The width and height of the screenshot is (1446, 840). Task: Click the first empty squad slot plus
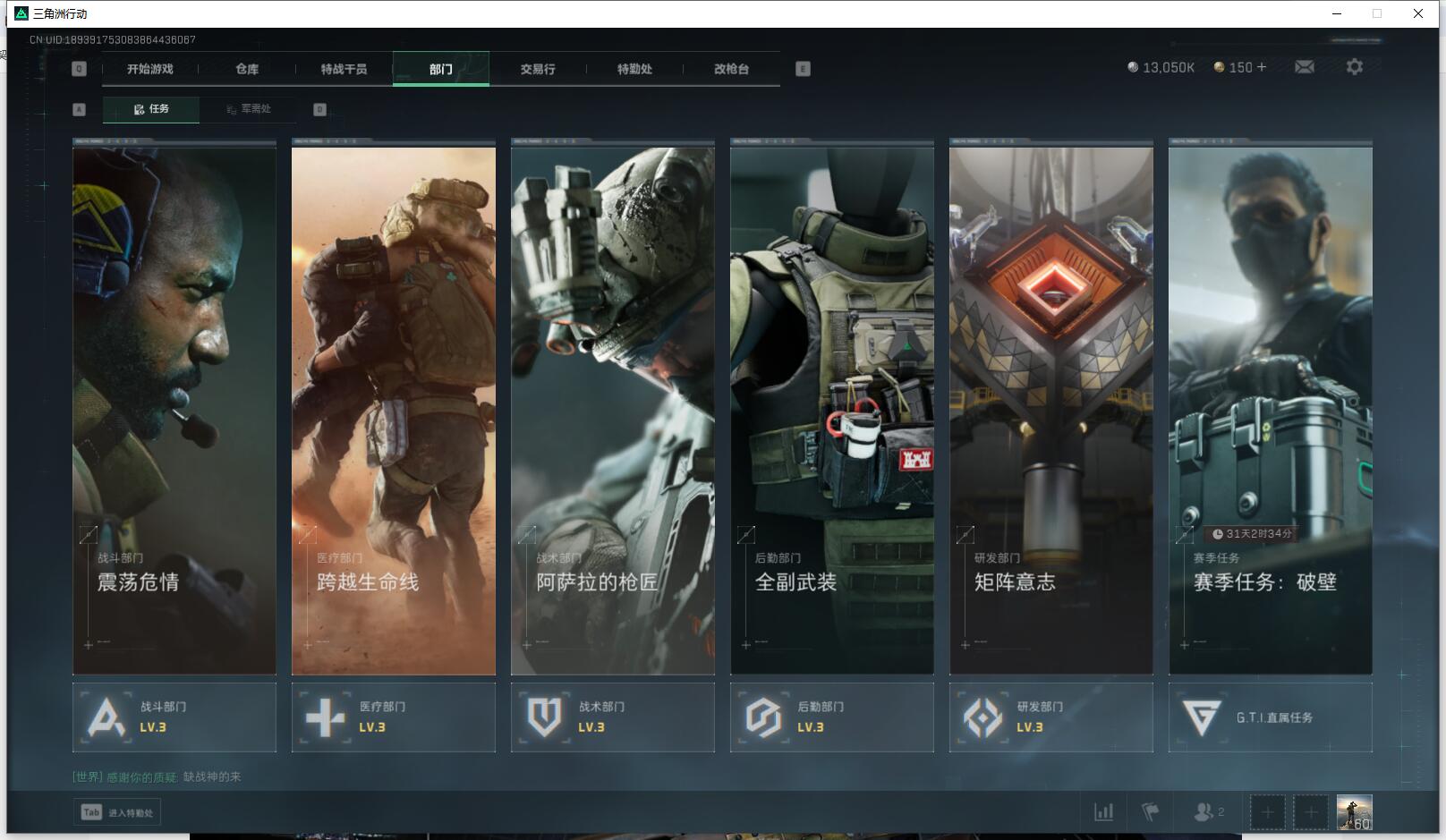[1267, 812]
